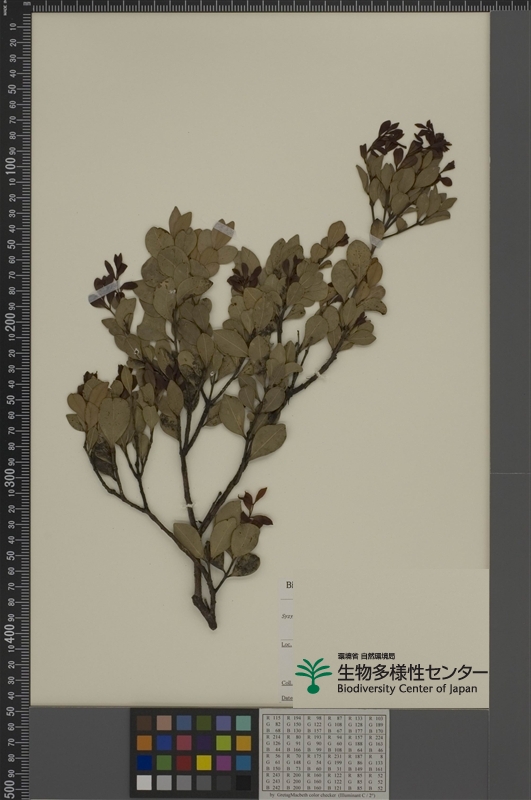Select the lightest gray swatch next to white
This screenshot has width=531, height=800.
pos(164,783)
